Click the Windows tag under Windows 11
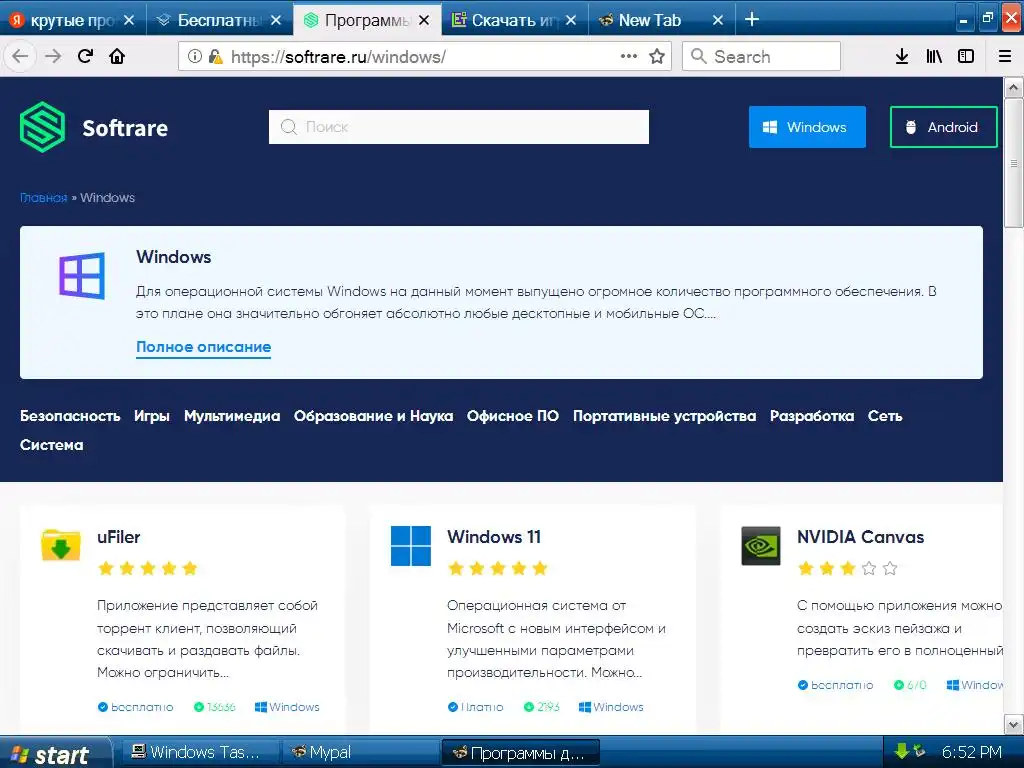This screenshot has width=1024, height=768. click(x=611, y=707)
